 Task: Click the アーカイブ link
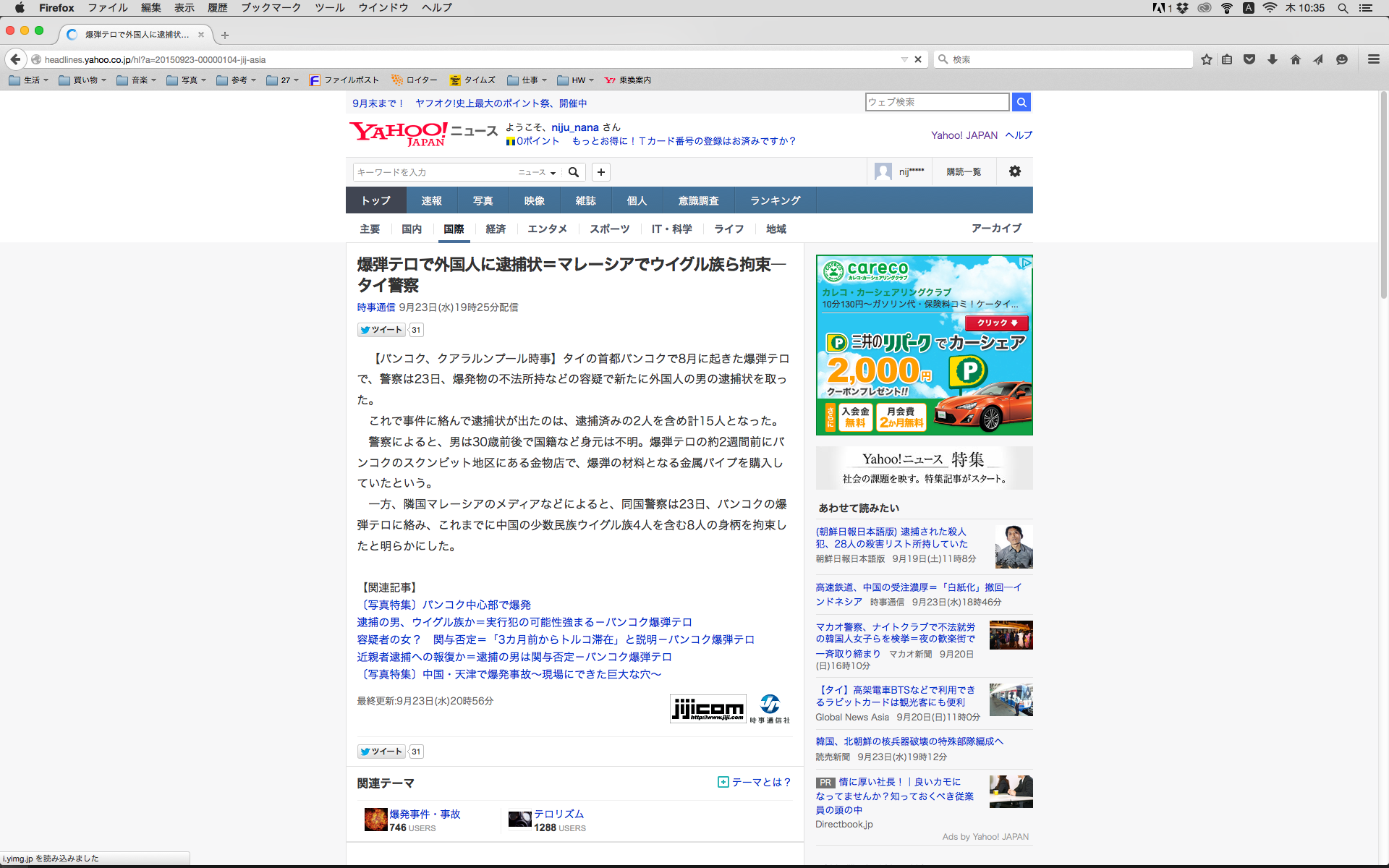996,228
